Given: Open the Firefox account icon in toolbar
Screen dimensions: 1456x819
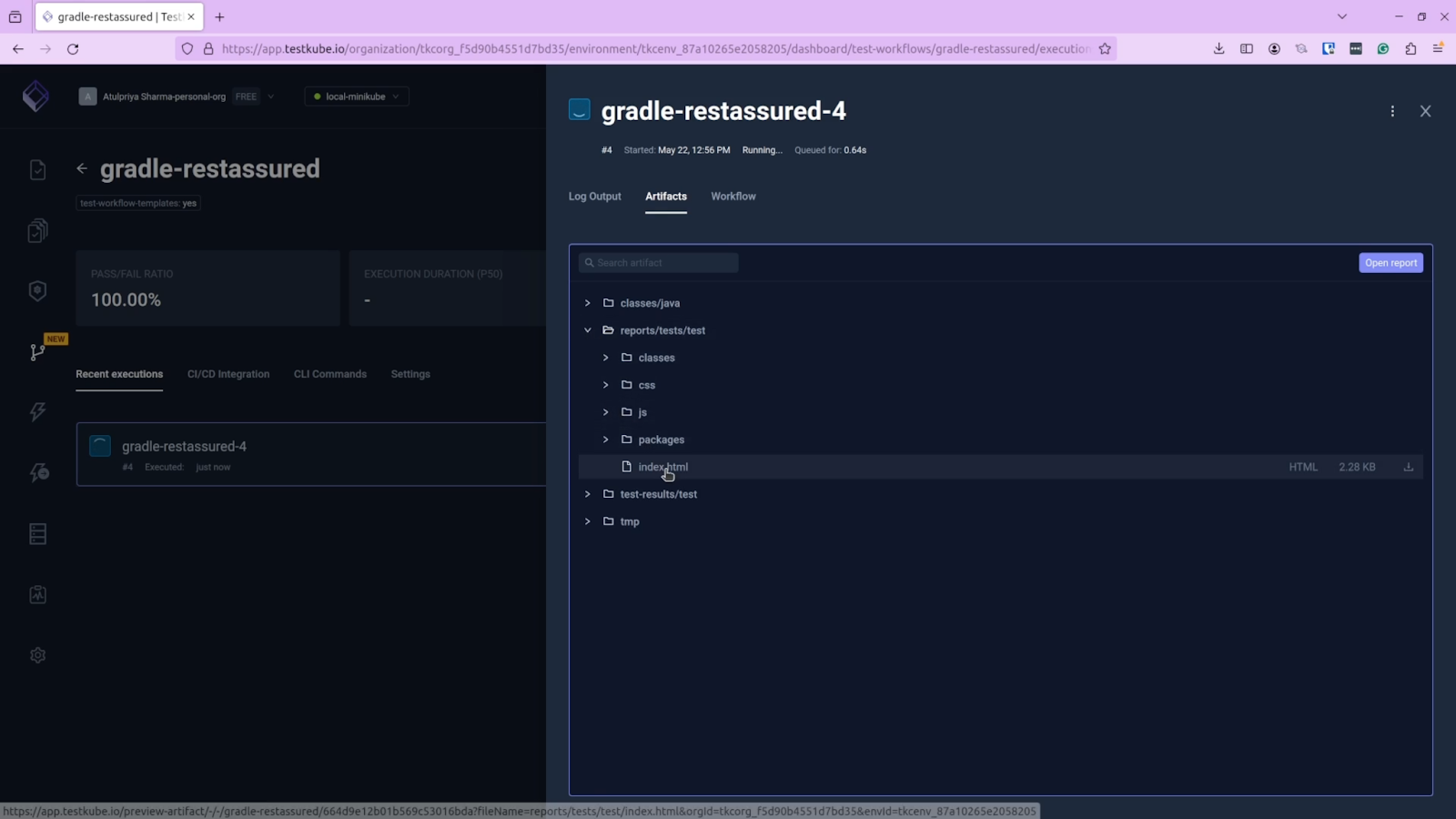Looking at the screenshot, I should click(x=1274, y=49).
